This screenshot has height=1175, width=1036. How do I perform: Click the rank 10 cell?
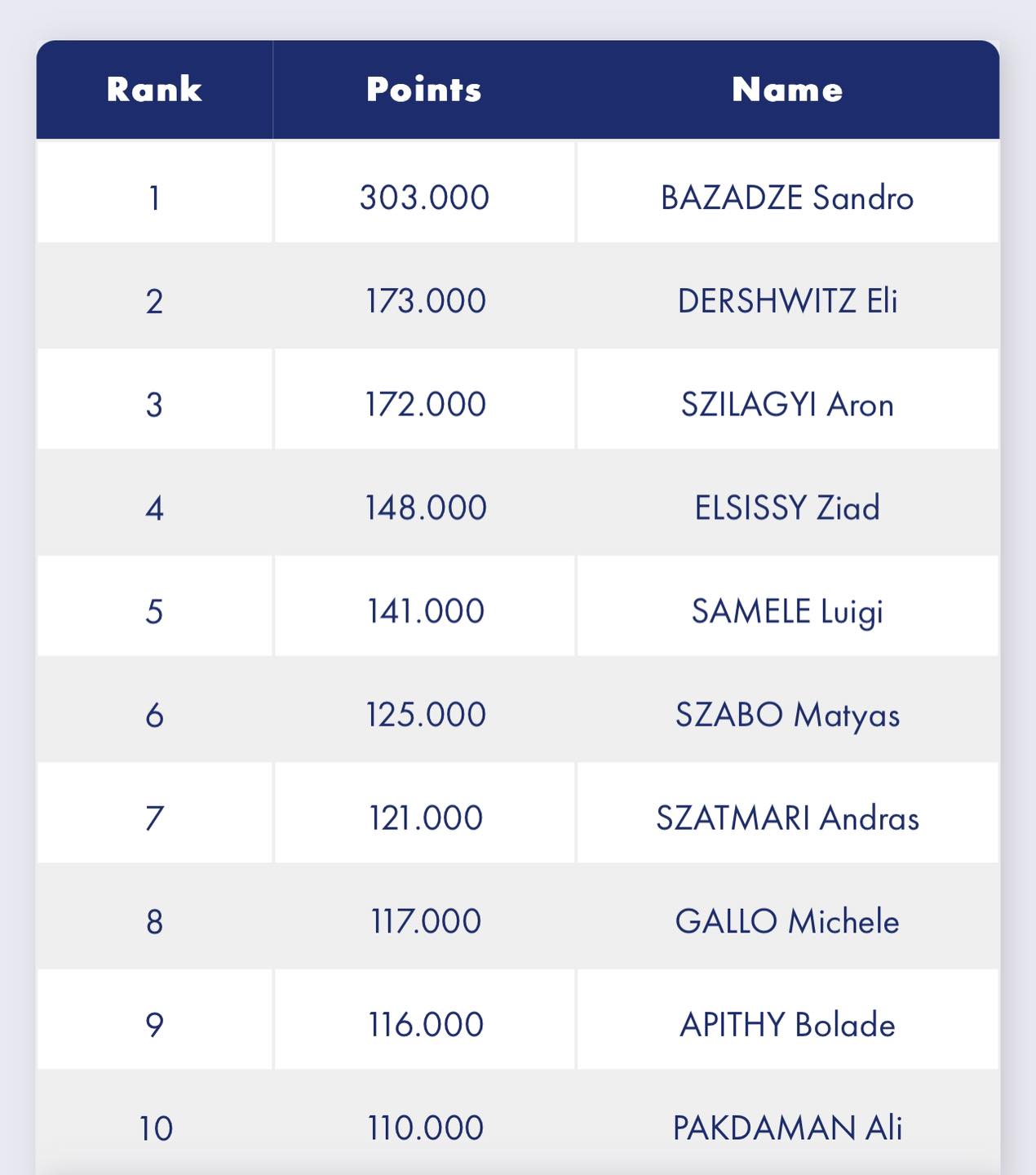click(155, 1128)
